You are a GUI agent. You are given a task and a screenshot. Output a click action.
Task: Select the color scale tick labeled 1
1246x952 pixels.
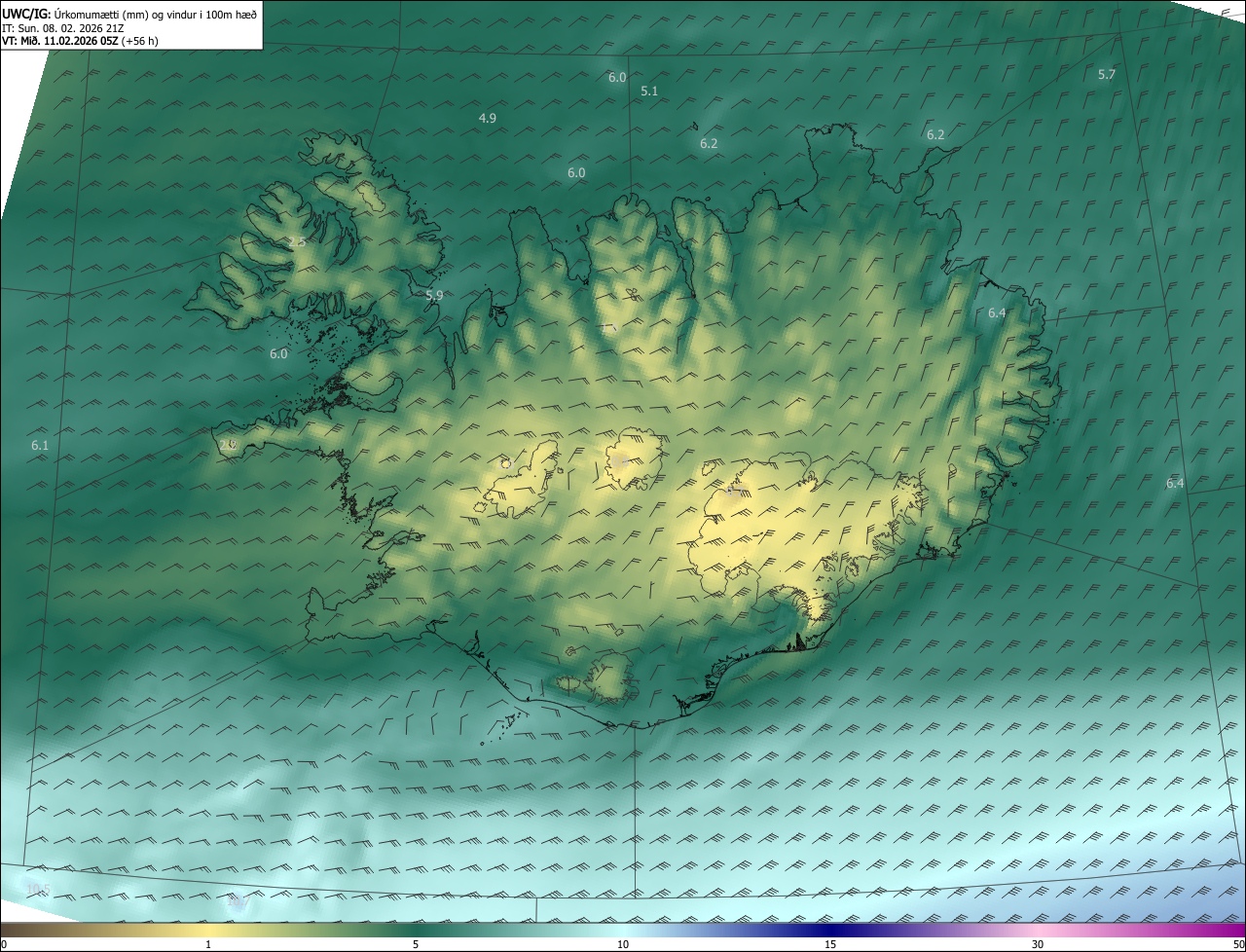[208, 945]
